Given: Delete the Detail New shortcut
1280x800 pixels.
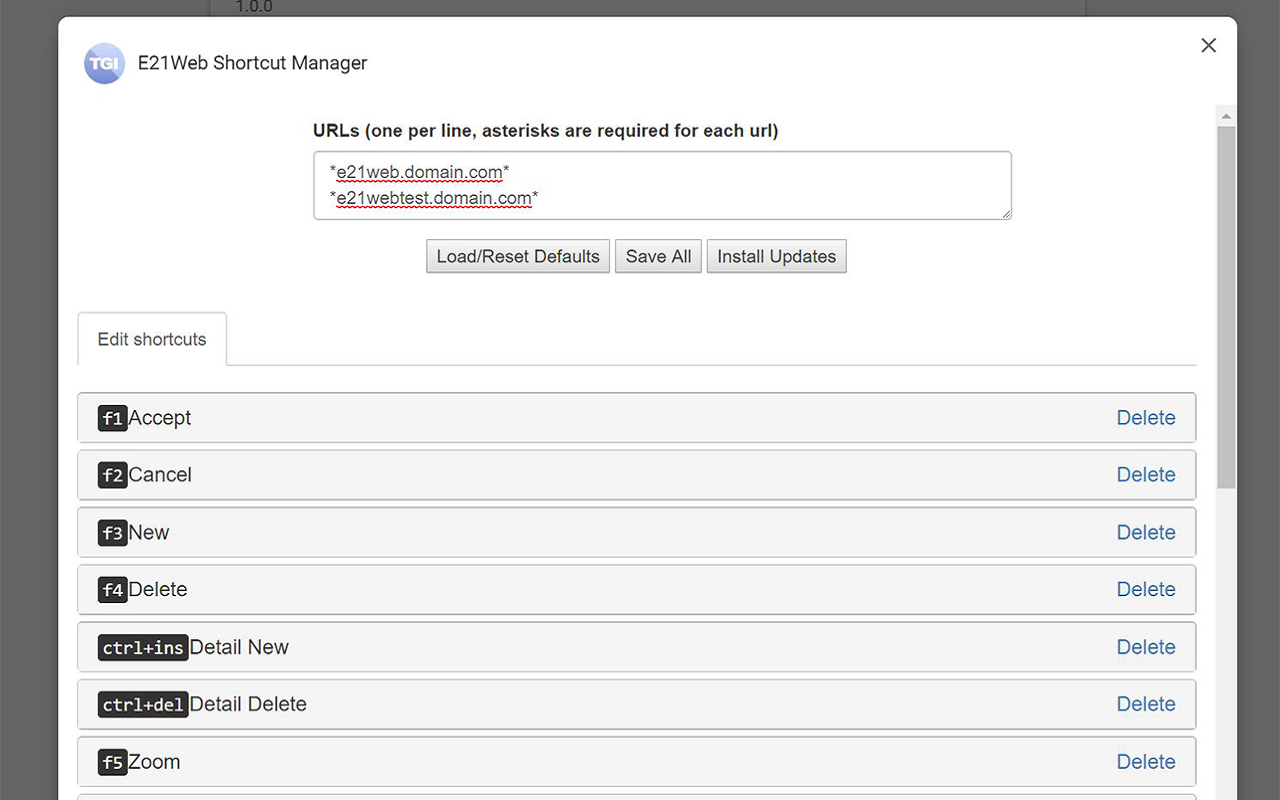Looking at the screenshot, I should (x=1146, y=647).
